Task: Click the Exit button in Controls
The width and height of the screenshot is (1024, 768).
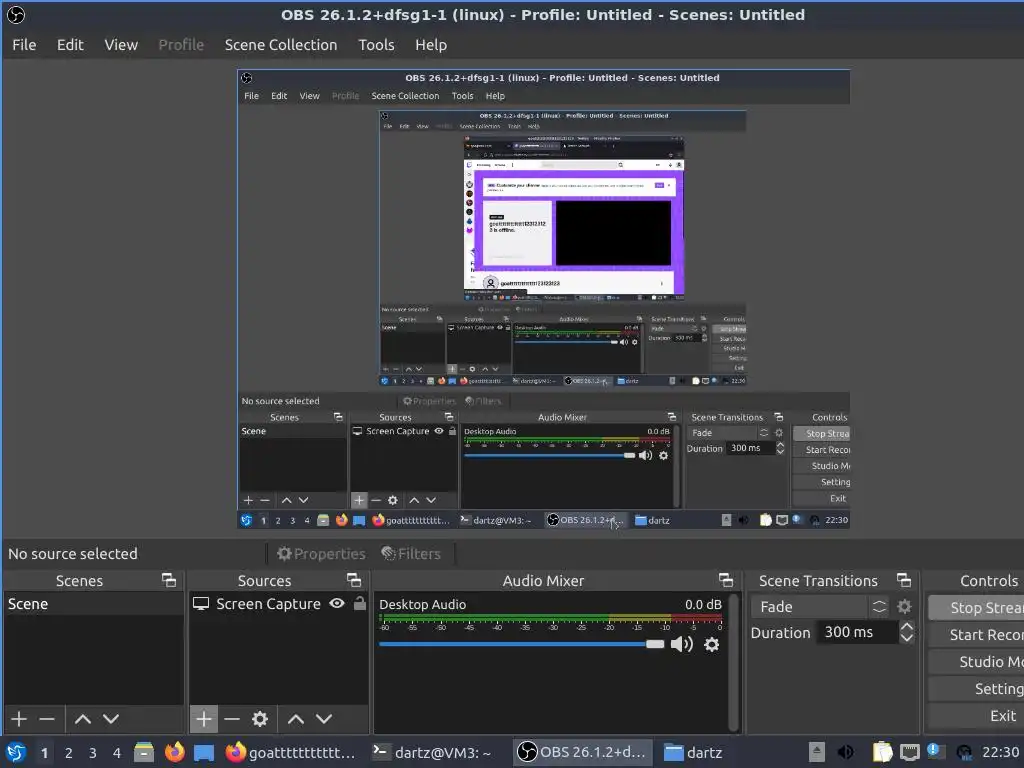Action: click(x=976, y=716)
